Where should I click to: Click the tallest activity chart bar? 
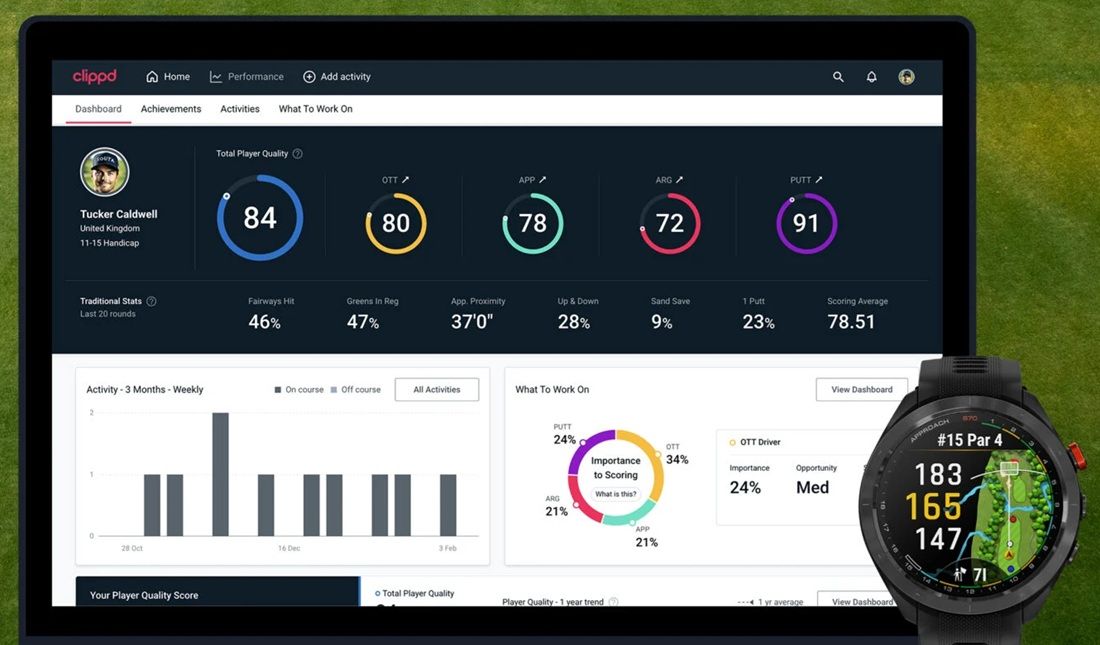220,474
